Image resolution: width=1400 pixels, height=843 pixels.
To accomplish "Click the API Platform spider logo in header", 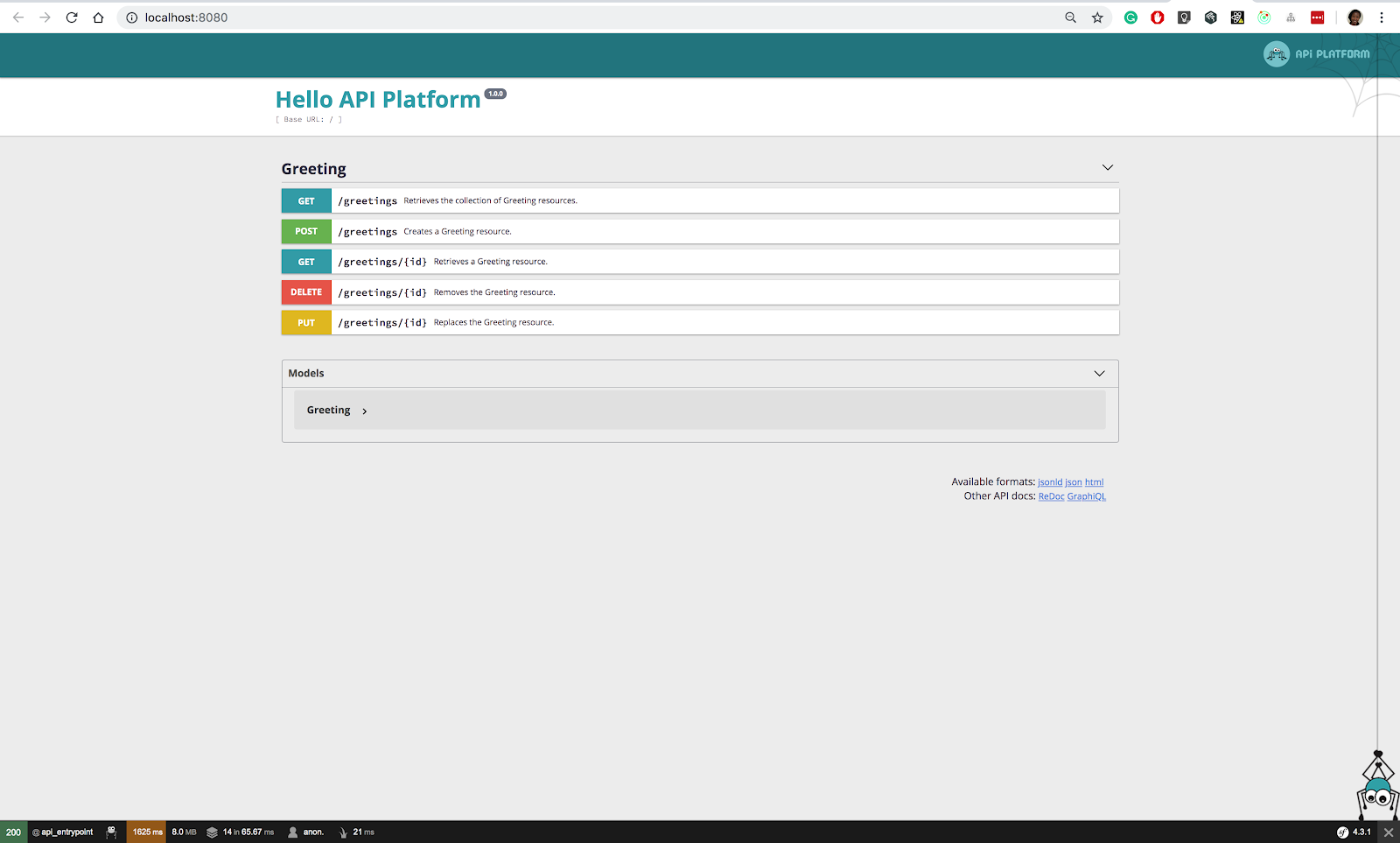I will tap(1316, 54).
